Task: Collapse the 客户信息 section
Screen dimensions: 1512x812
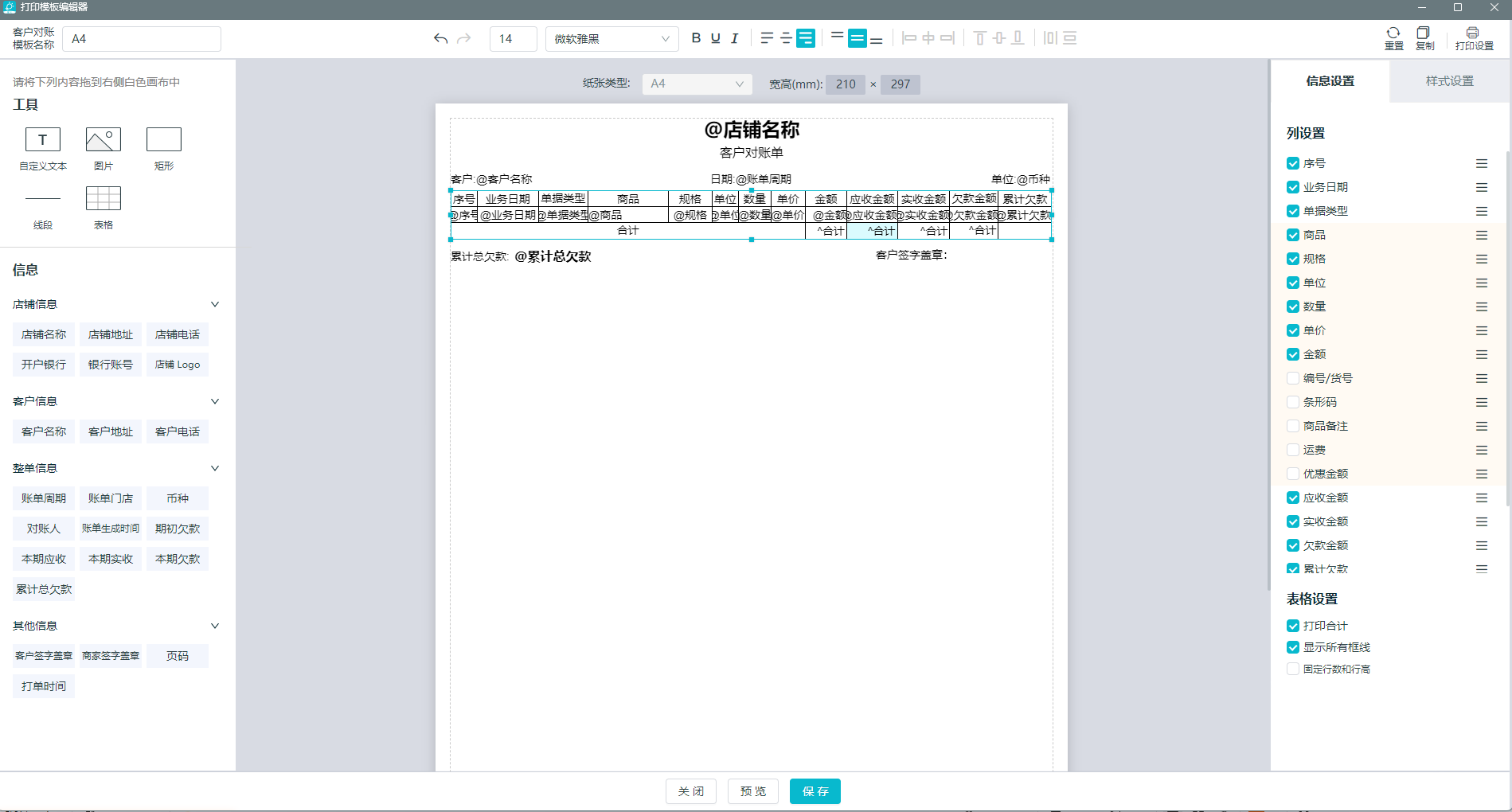Action: 214,401
